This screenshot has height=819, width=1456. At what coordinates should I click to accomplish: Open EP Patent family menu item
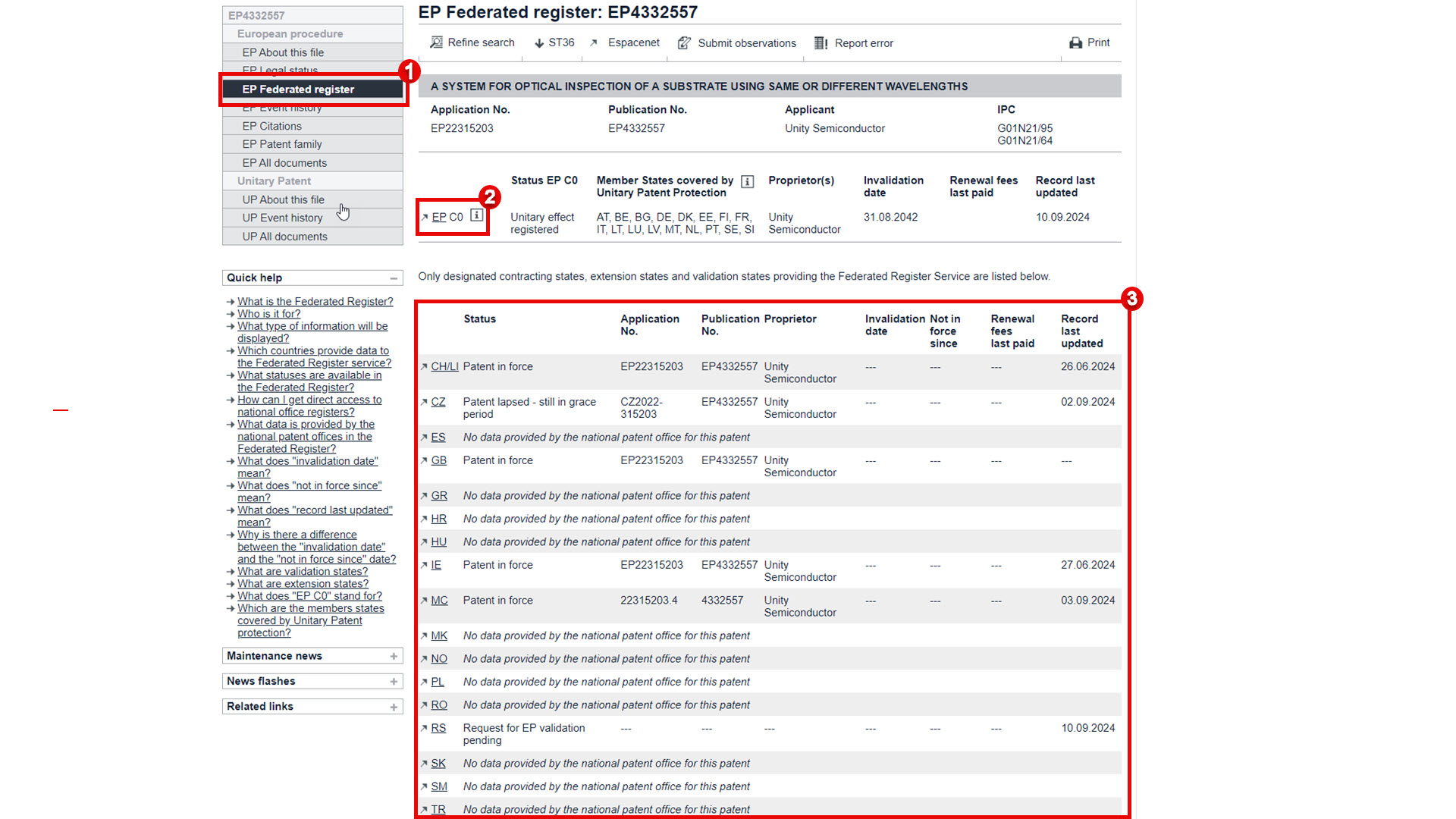coord(281,144)
